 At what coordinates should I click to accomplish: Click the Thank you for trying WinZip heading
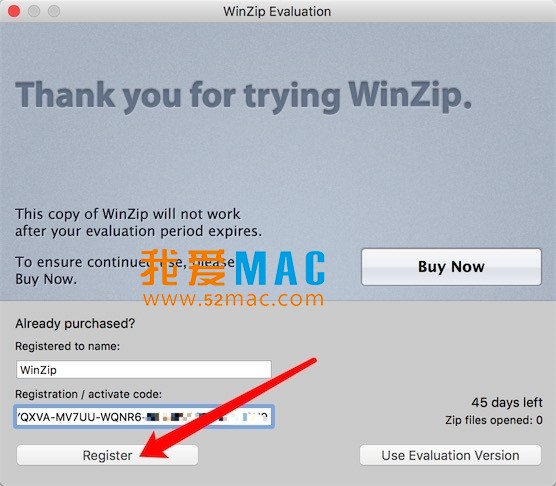pos(244,96)
